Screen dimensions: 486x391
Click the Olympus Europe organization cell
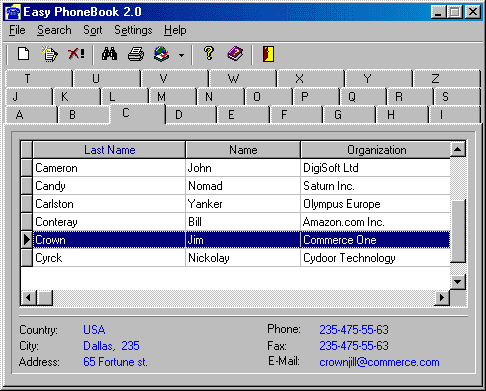coord(375,204)
